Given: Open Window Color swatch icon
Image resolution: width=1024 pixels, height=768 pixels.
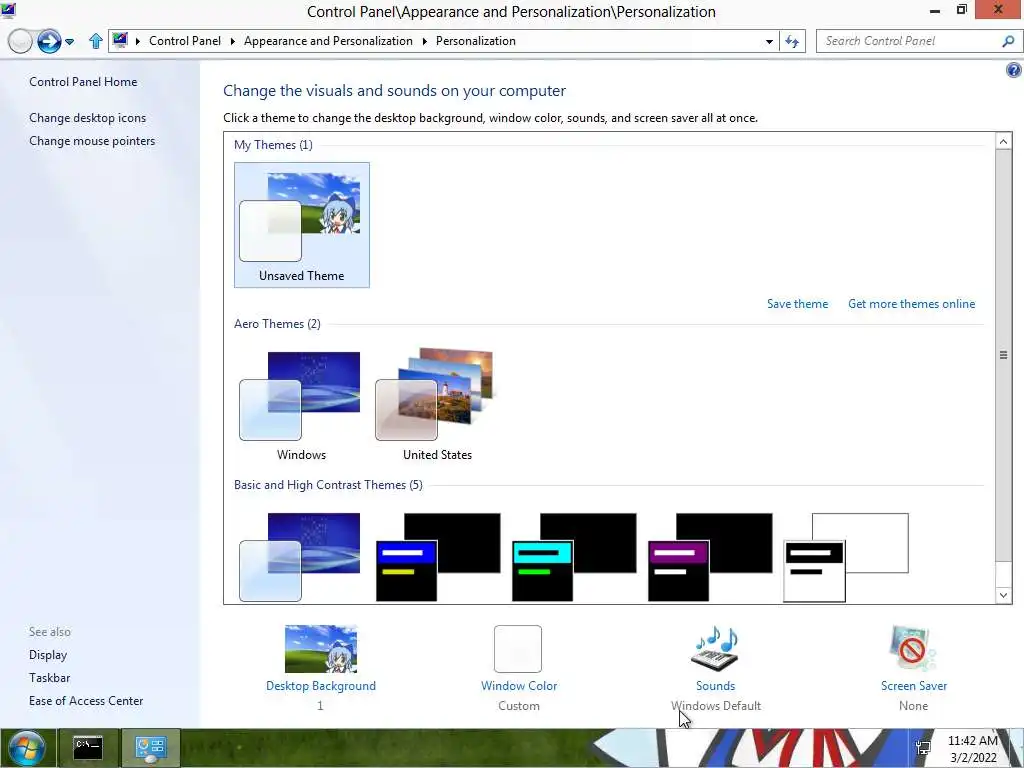Looking at the screenshot, I should (x=518, y=648).
